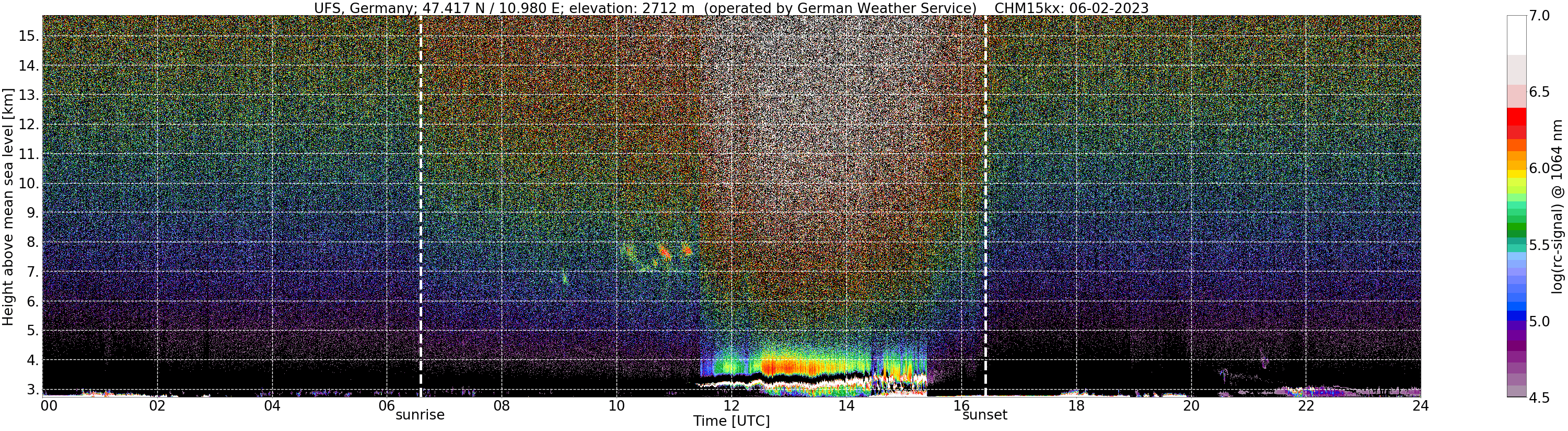Click the x-axis tick label '22'
1568x431 pixels.
[x=1305, y=405]
